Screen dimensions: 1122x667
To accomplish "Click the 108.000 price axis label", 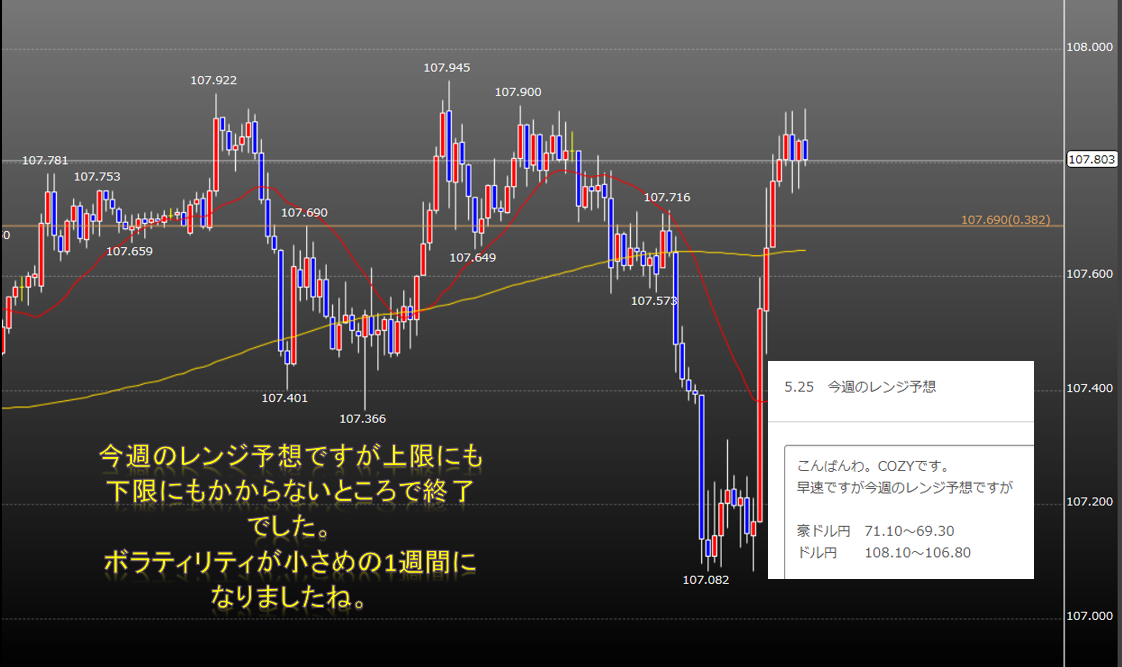I will [x=1090, y=47].
